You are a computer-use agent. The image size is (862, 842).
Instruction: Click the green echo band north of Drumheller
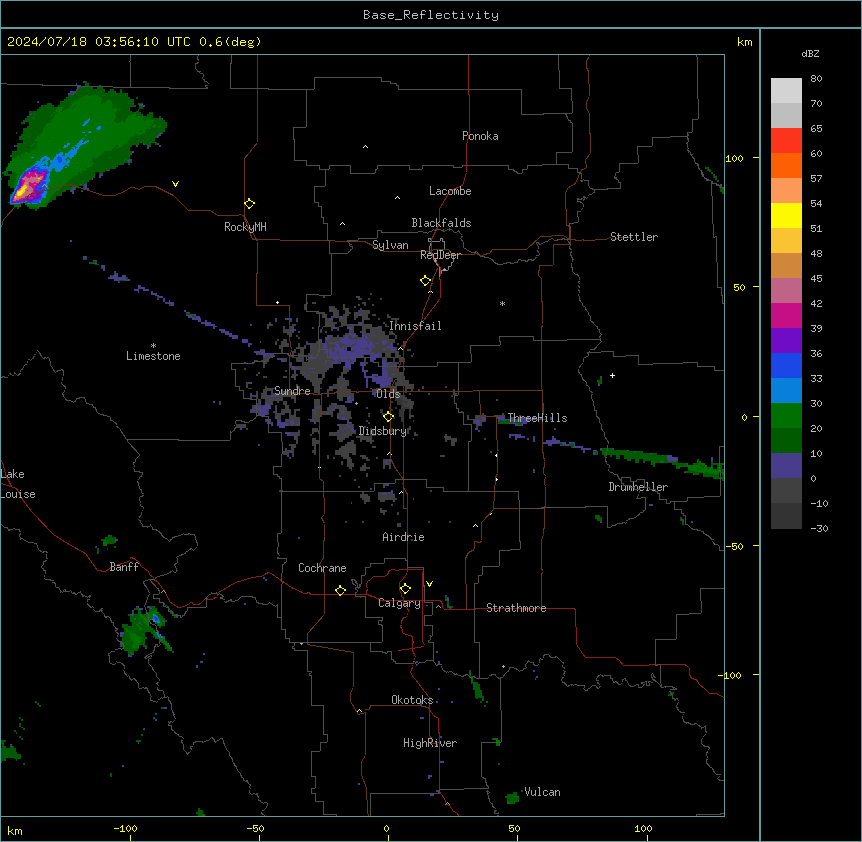662,462
